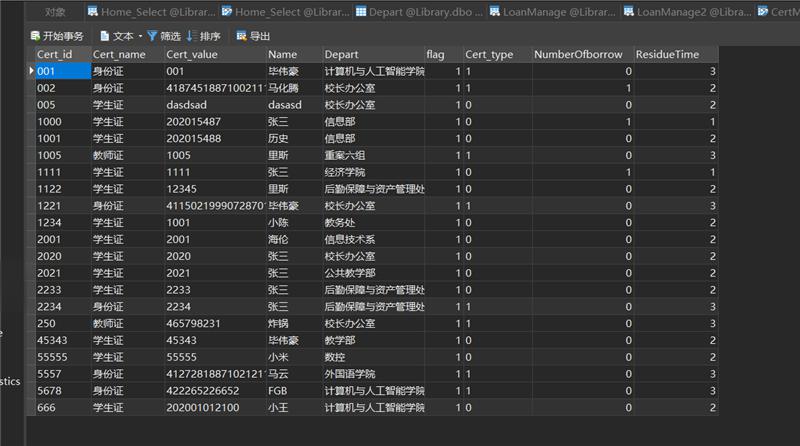
Task: Click the Name cell 马云
Action: coord(294,374)
